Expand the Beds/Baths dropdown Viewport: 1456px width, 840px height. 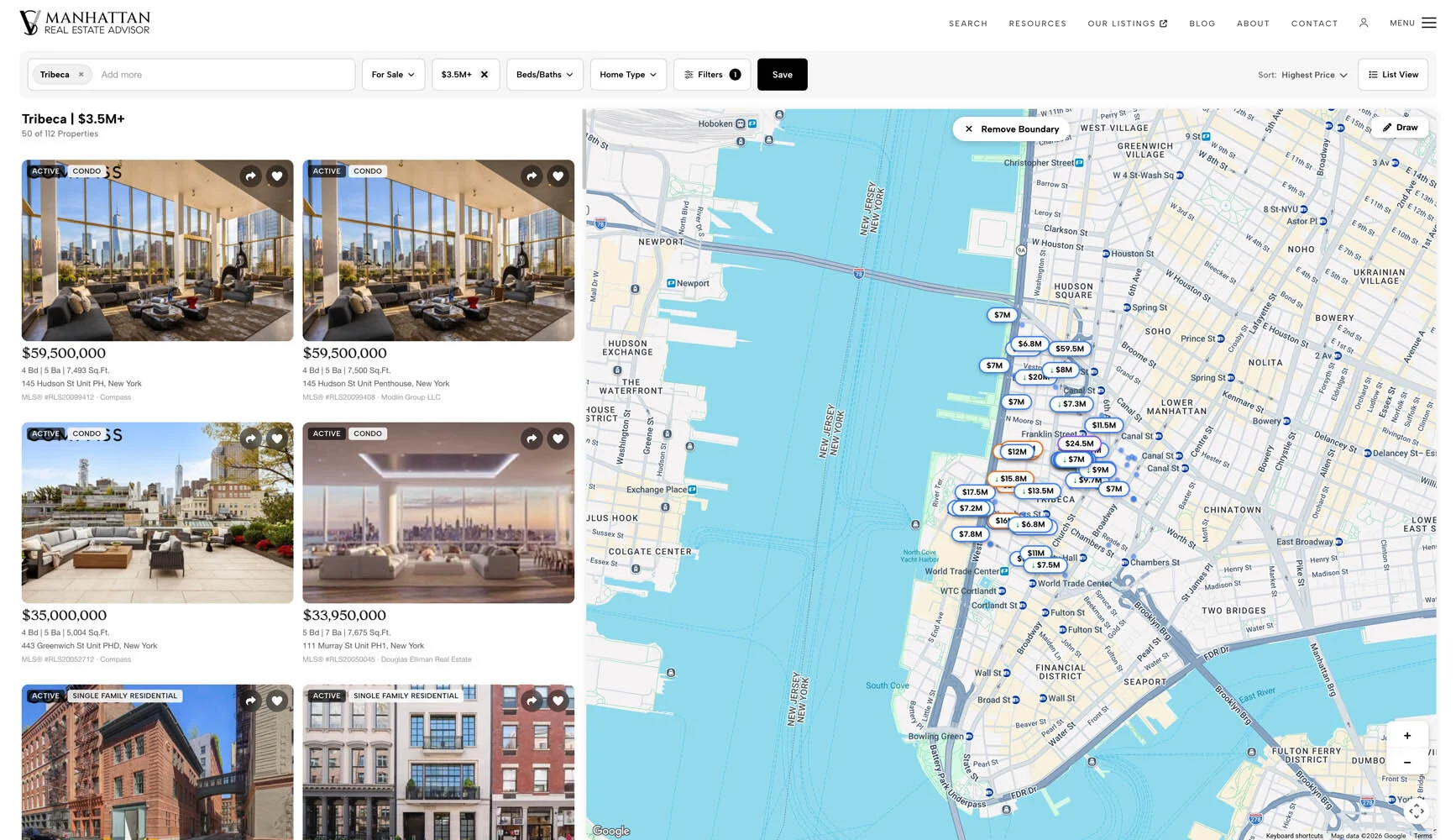coord(545,75)
